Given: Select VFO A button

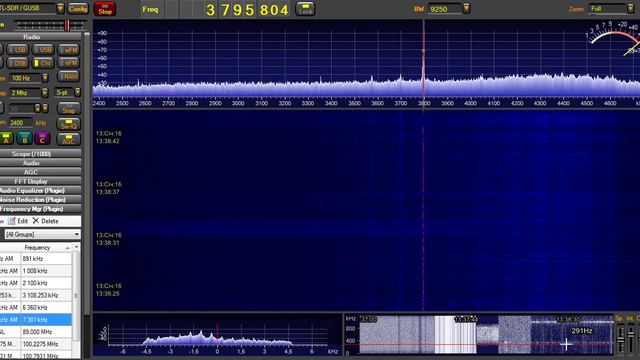Looking at the screenshot, I should pos(7,139).
